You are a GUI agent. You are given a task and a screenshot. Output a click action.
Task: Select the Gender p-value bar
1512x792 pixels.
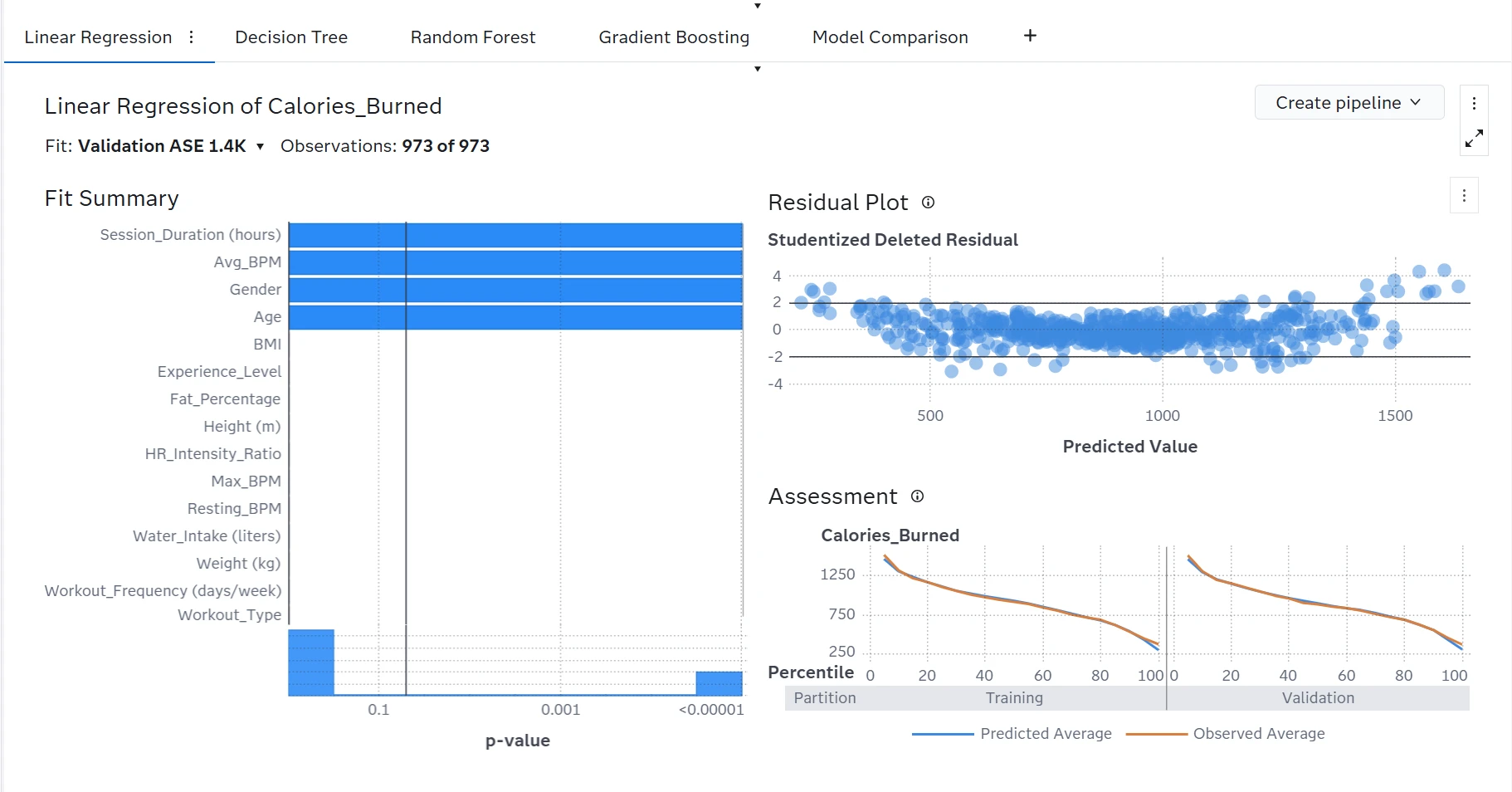coord(515,290)
